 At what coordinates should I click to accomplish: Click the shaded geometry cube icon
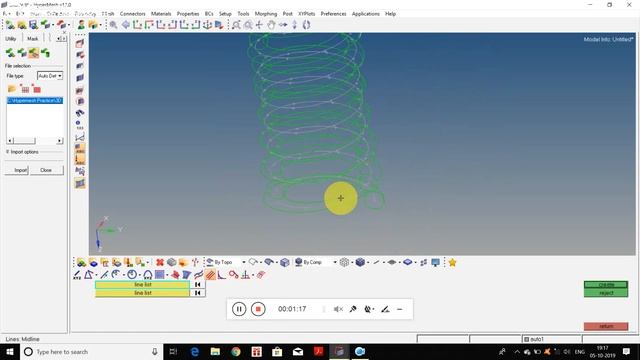(284, 262)
